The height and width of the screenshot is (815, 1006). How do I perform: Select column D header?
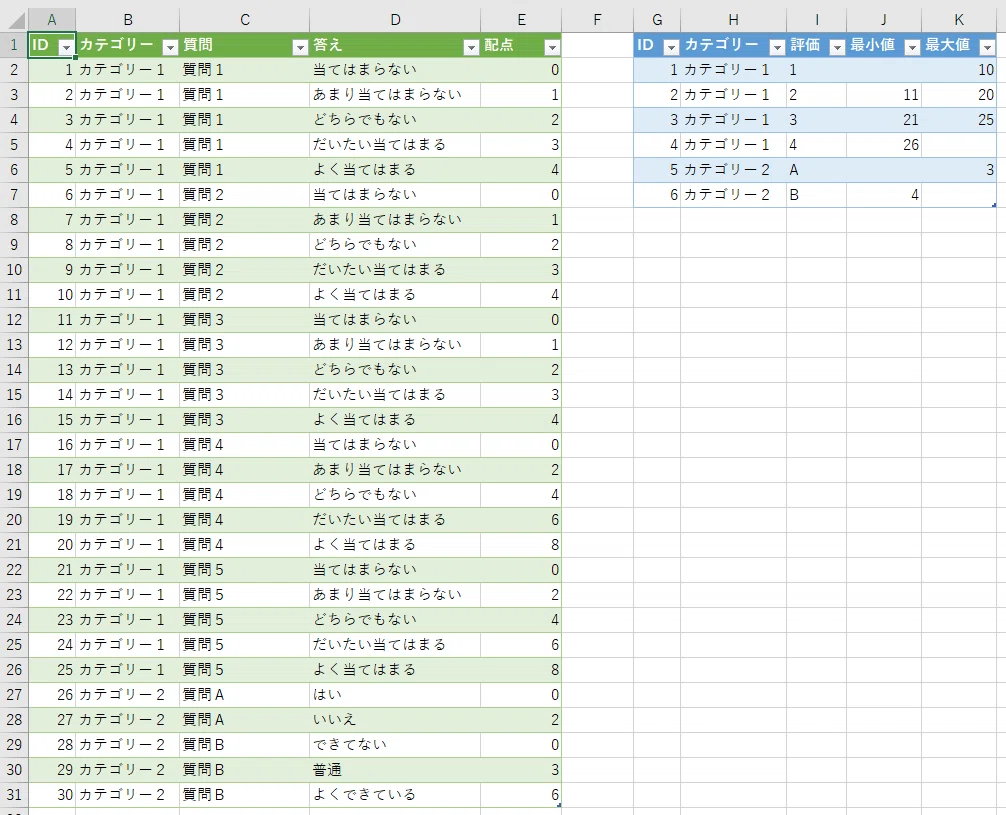point(395,20)
